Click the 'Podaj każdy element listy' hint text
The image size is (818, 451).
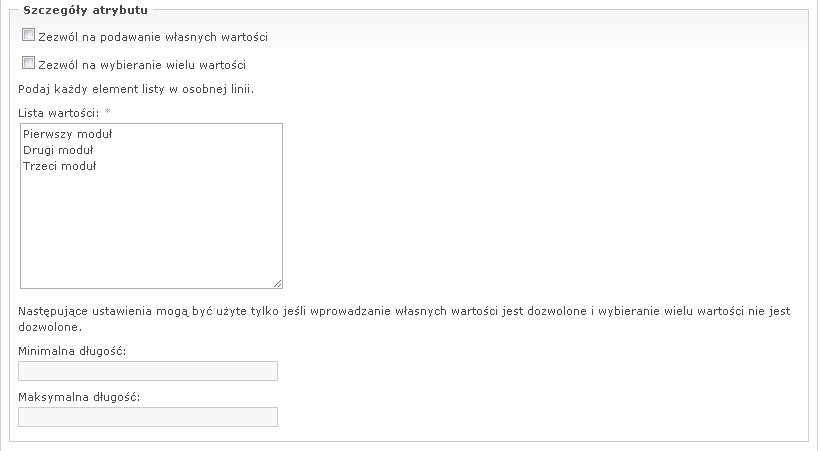coord(136,89)
